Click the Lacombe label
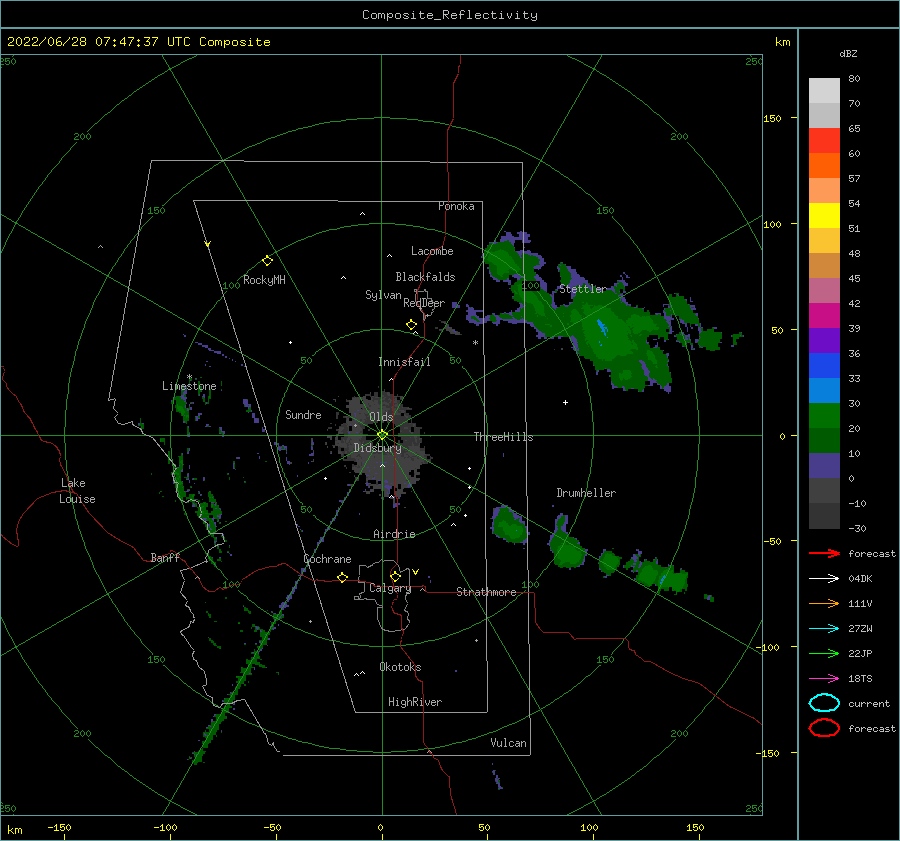 click(432, 251)
